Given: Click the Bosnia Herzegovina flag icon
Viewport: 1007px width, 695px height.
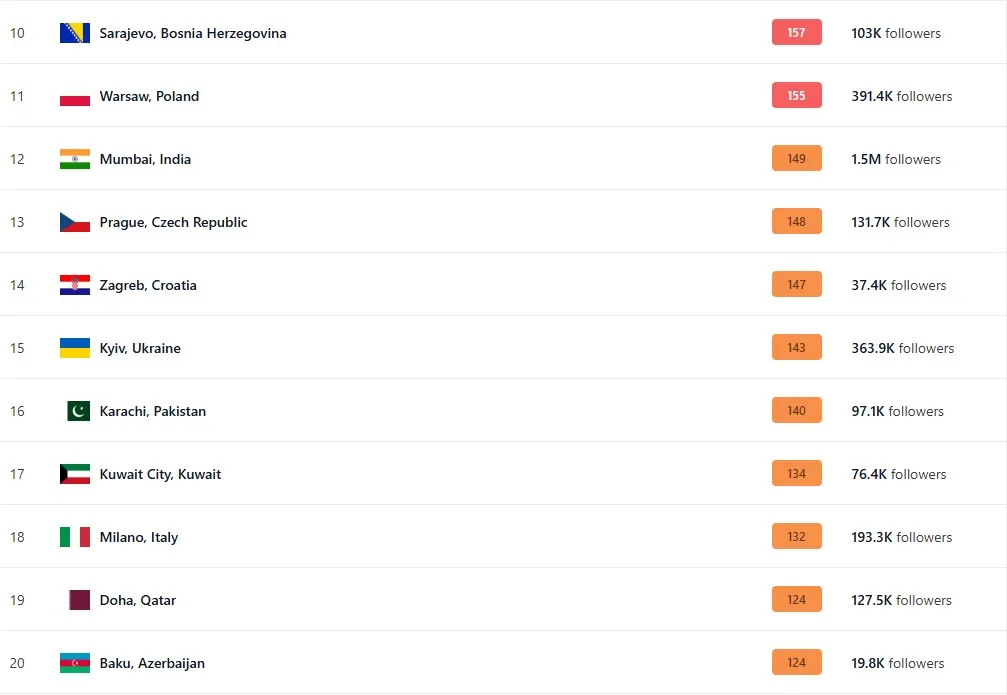Looking at the screenshot, I should tap(75, 33).
